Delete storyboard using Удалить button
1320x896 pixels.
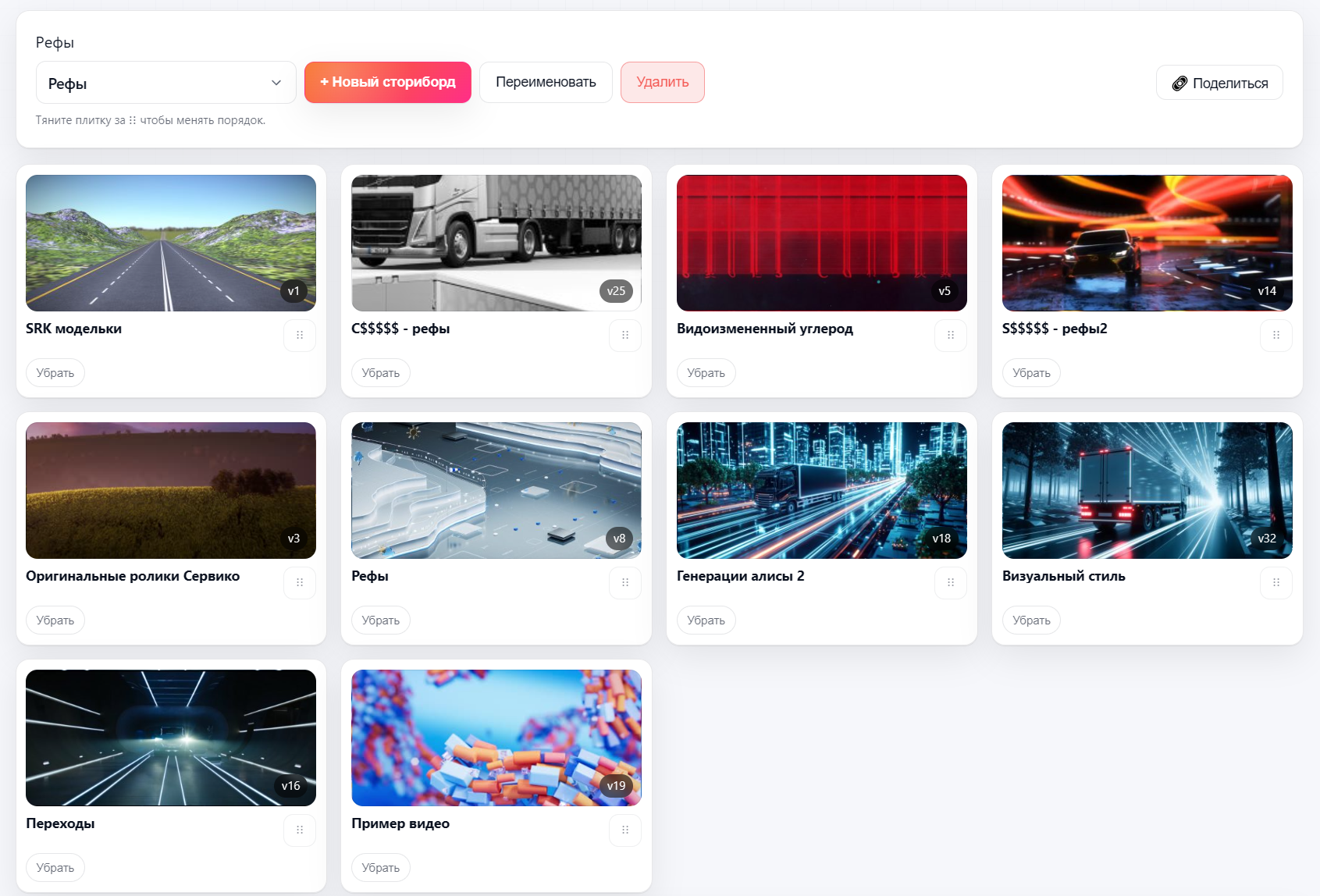[663, 82]
